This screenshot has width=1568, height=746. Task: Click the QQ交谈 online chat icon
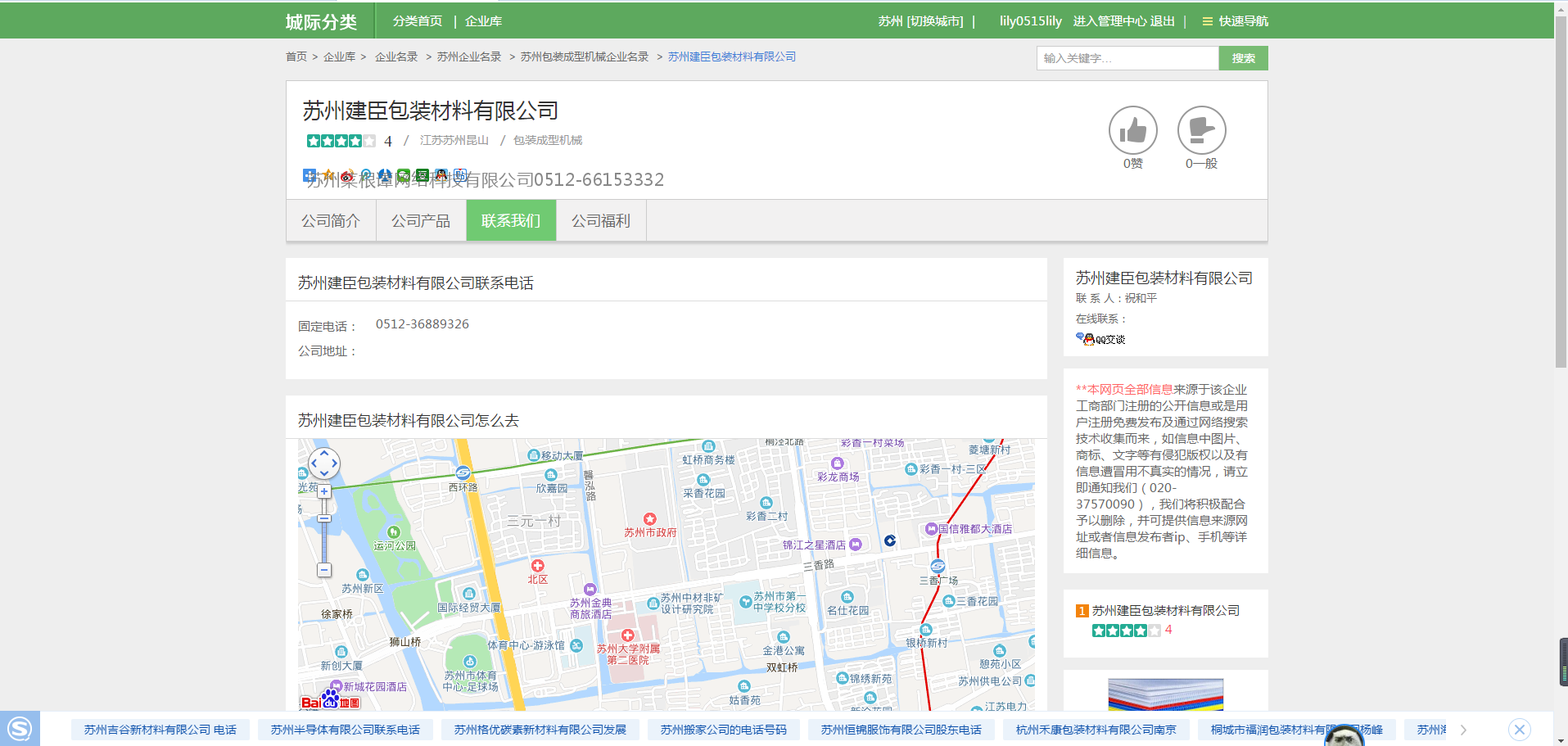tap(1100, 339)
